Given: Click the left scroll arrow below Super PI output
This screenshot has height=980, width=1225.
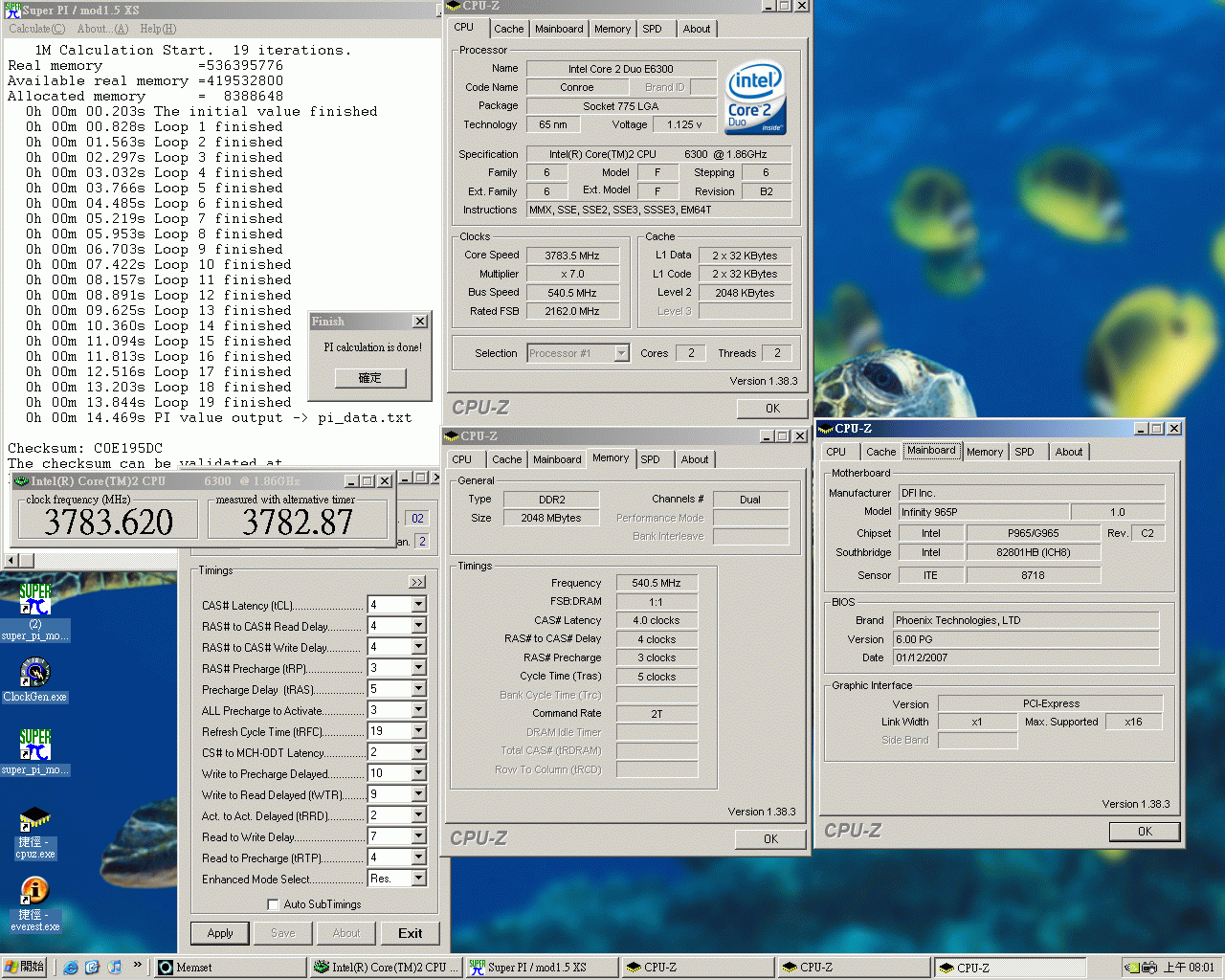Looking at the screenshot, I should click(x=11, y=561).
